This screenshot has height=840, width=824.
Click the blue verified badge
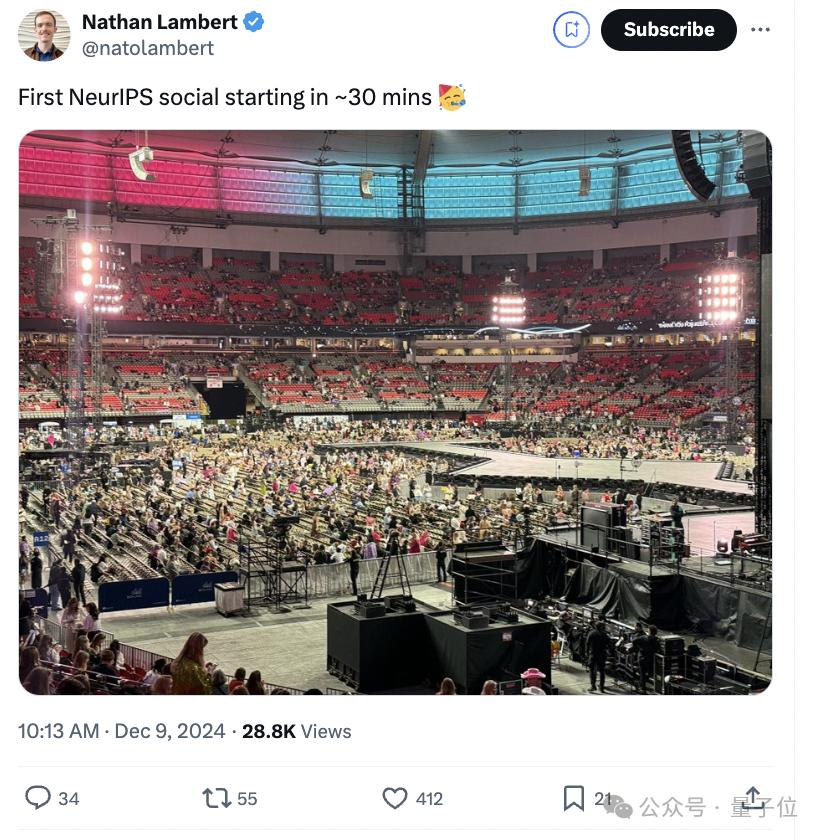point(255,22)
